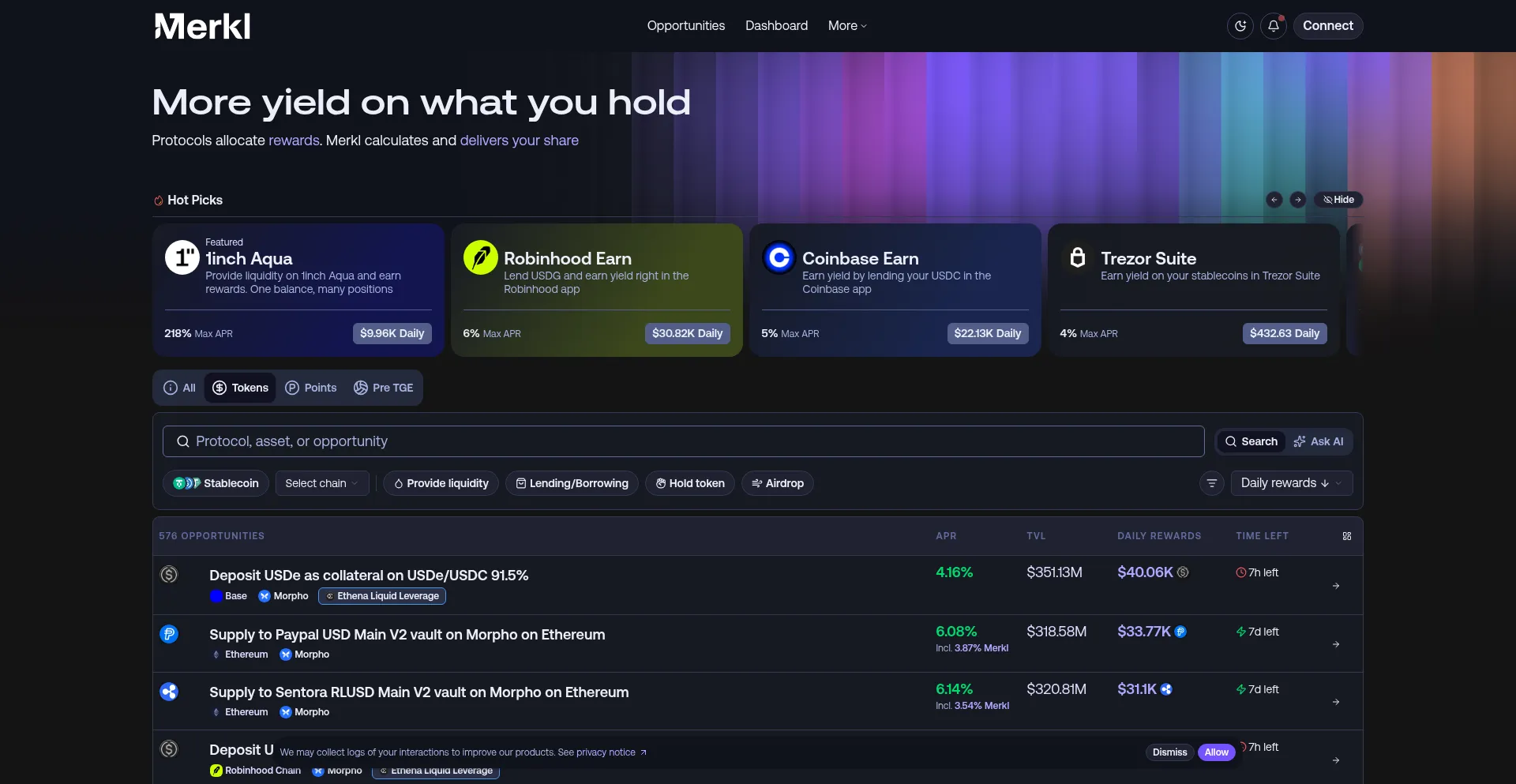Click the 1inch Aqua logo icon
The image size is (1516, 784).
[x=182, y=257]
